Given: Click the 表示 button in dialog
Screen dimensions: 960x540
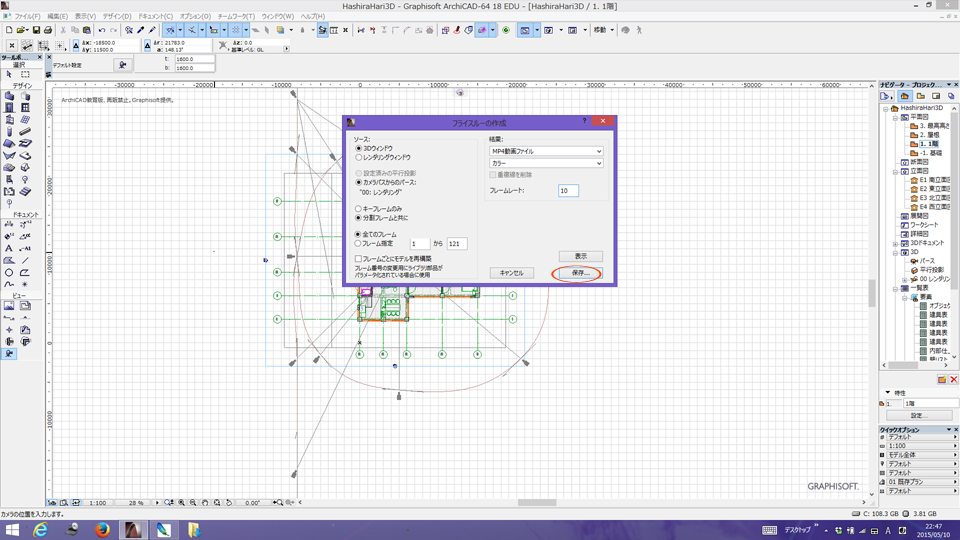Looking at the screenshot, I should 580,256.
